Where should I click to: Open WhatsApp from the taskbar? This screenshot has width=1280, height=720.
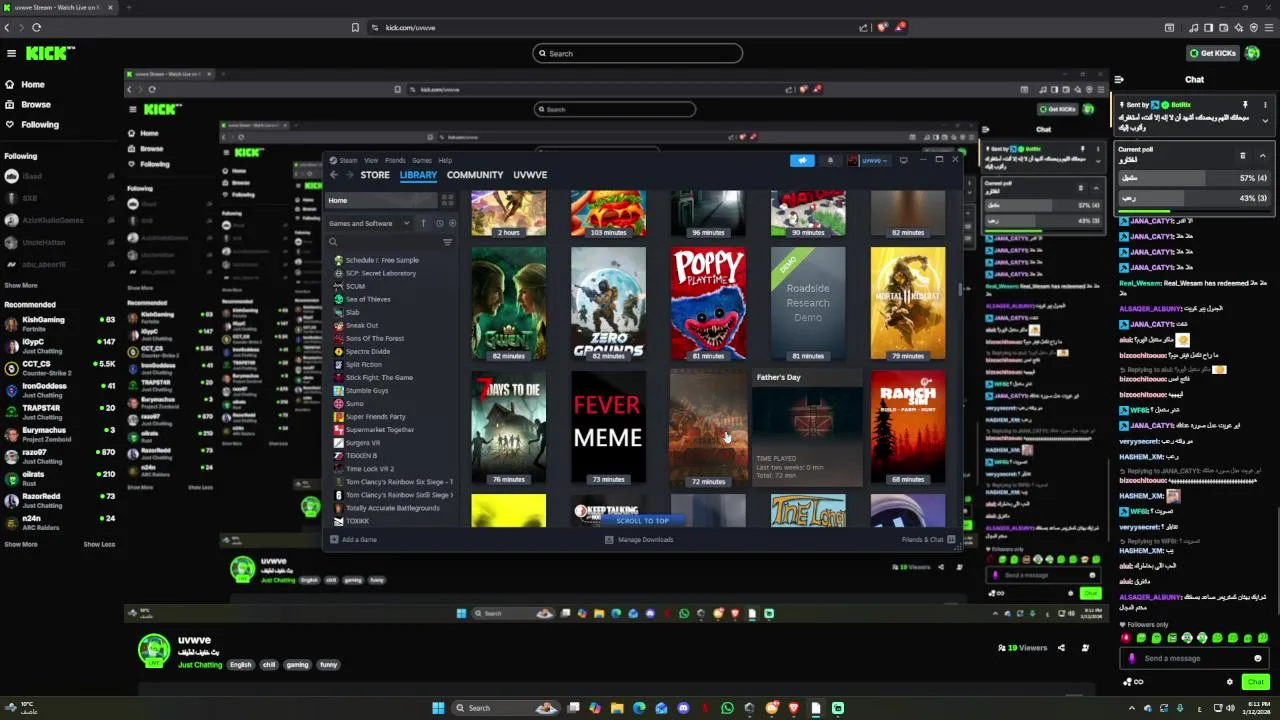pos(727,708)
